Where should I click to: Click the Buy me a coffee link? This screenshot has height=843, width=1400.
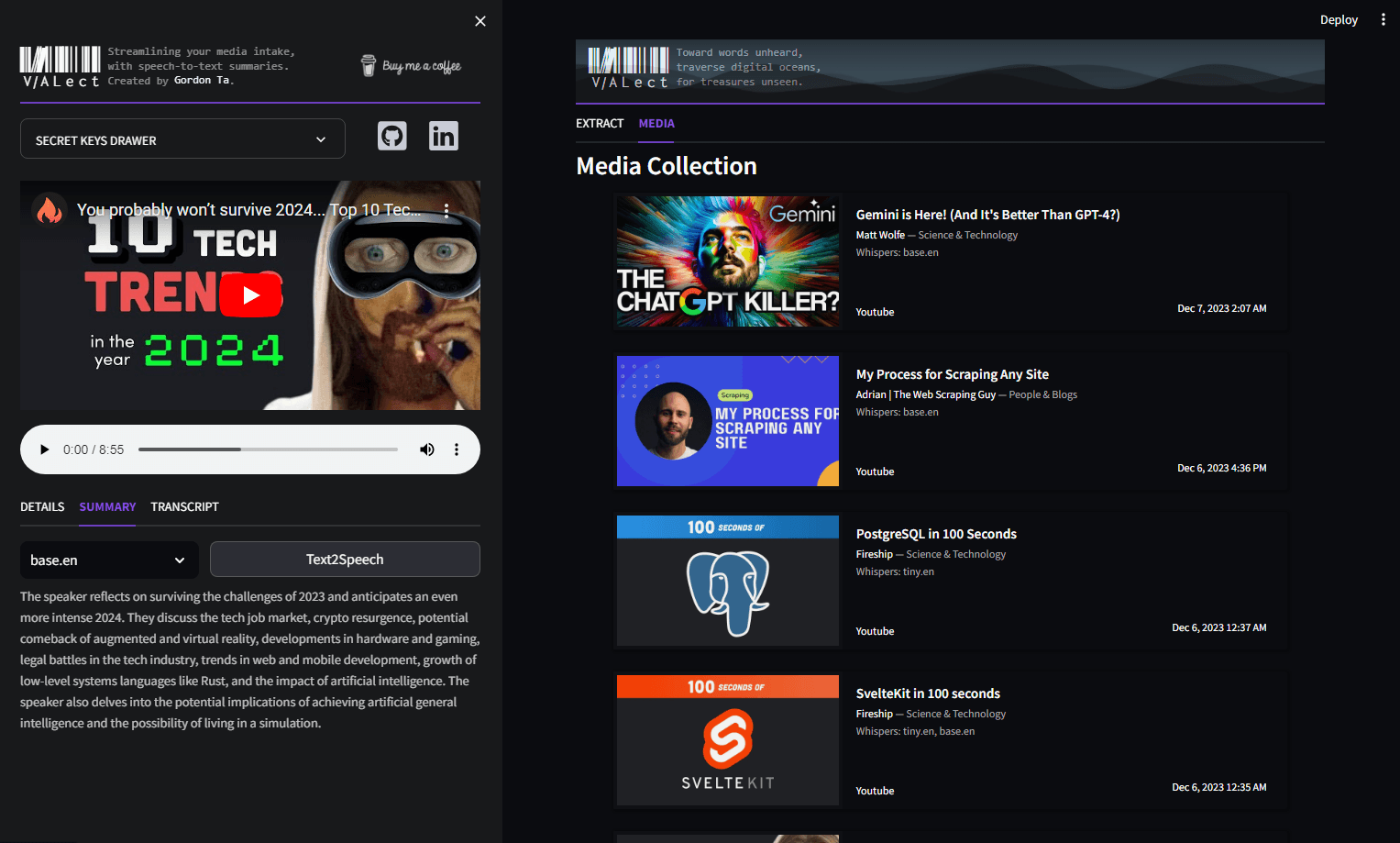412,65
